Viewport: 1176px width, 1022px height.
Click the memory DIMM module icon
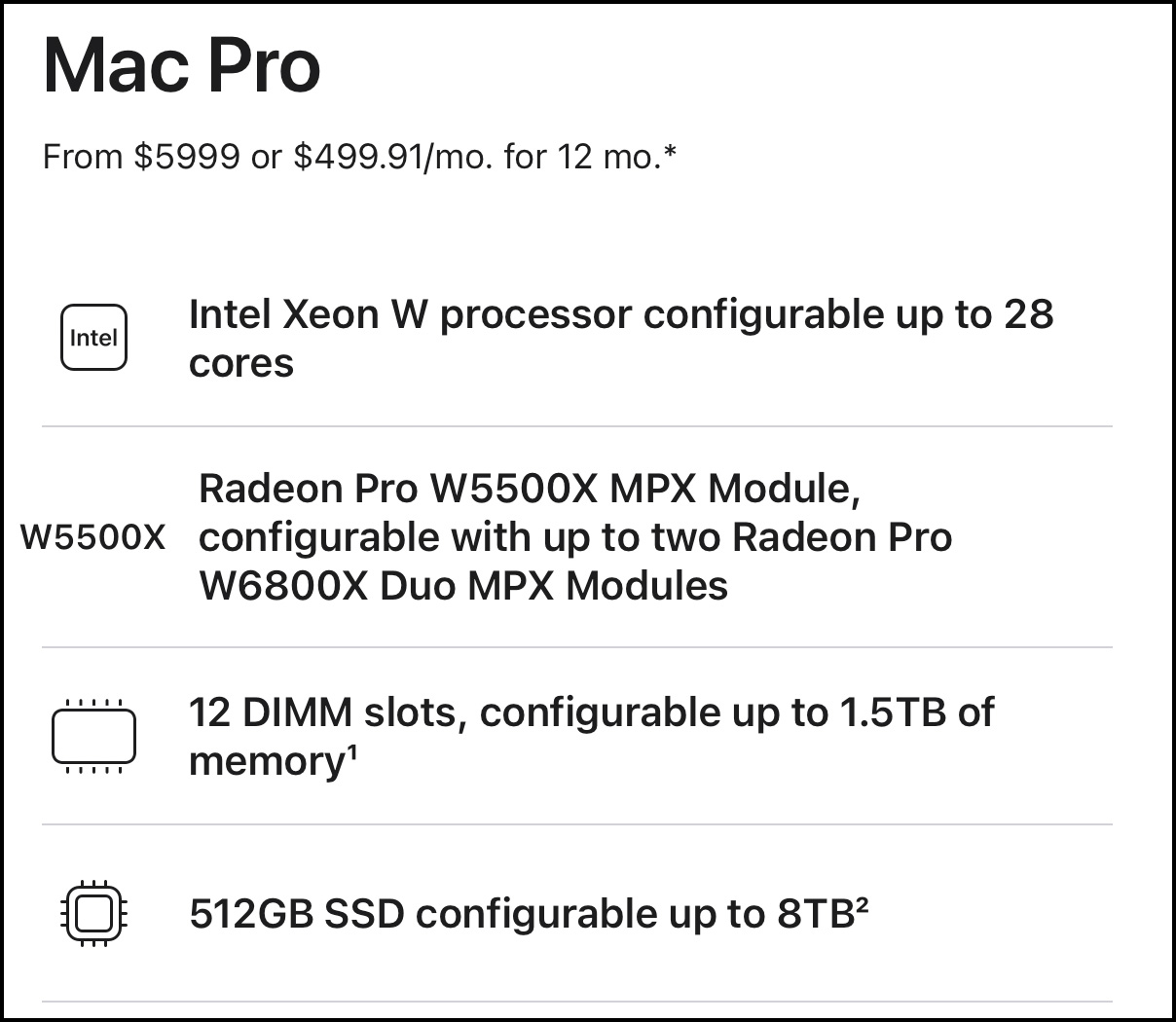93,736
